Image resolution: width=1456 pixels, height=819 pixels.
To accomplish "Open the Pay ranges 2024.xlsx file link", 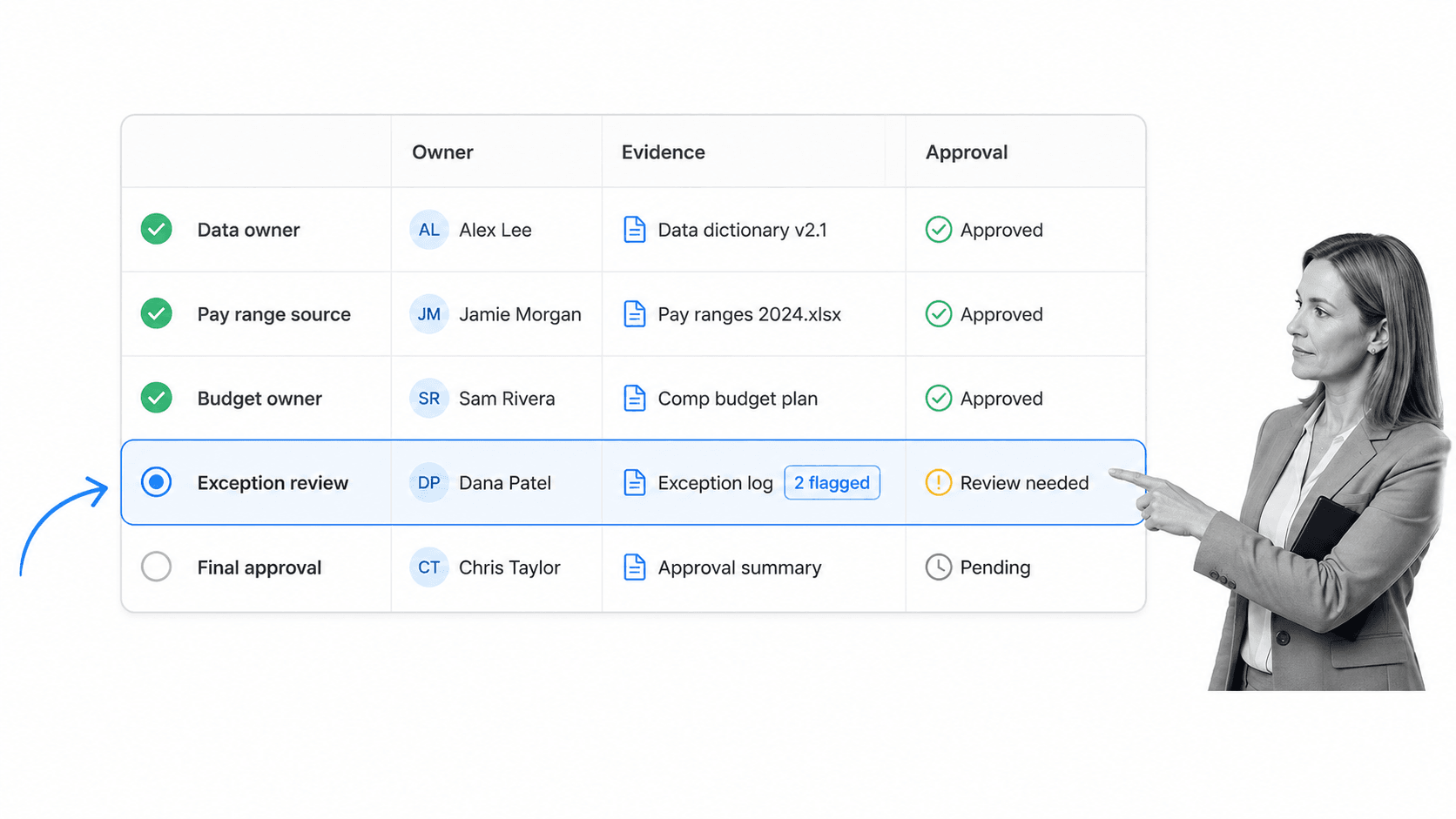I will click(750, 314).
